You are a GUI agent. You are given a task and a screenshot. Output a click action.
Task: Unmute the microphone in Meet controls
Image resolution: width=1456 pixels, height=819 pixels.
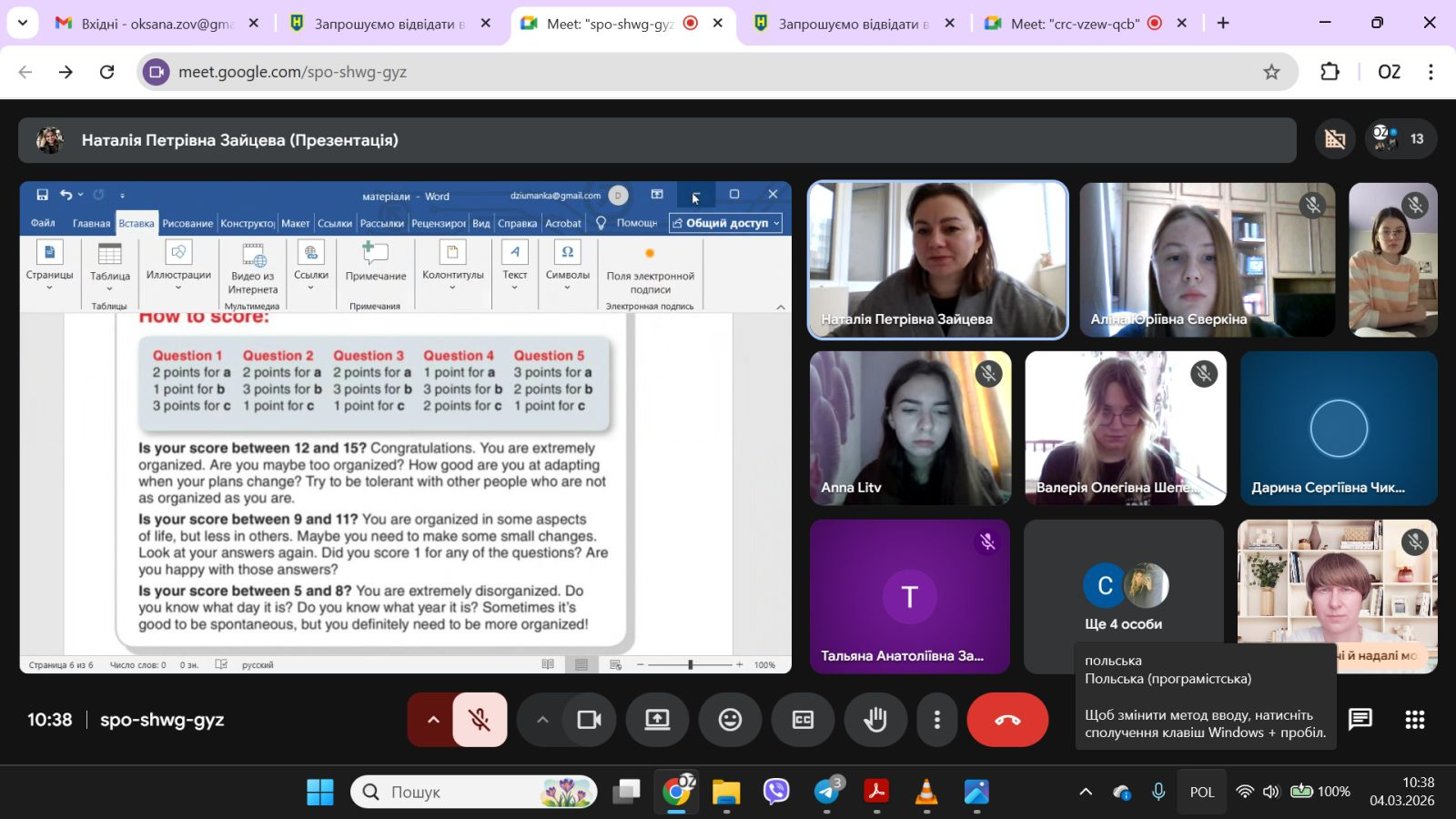tap(480, 720)
